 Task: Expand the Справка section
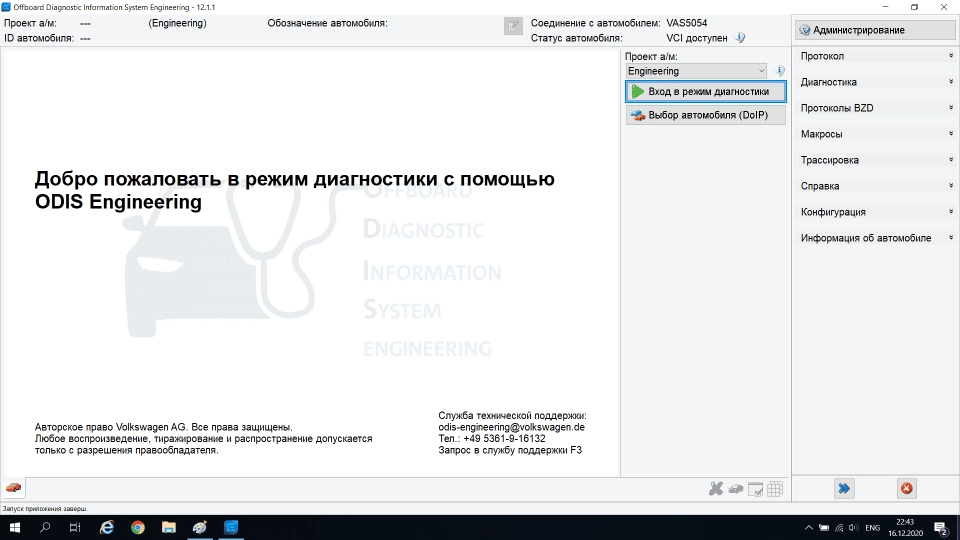click(876, 186)
